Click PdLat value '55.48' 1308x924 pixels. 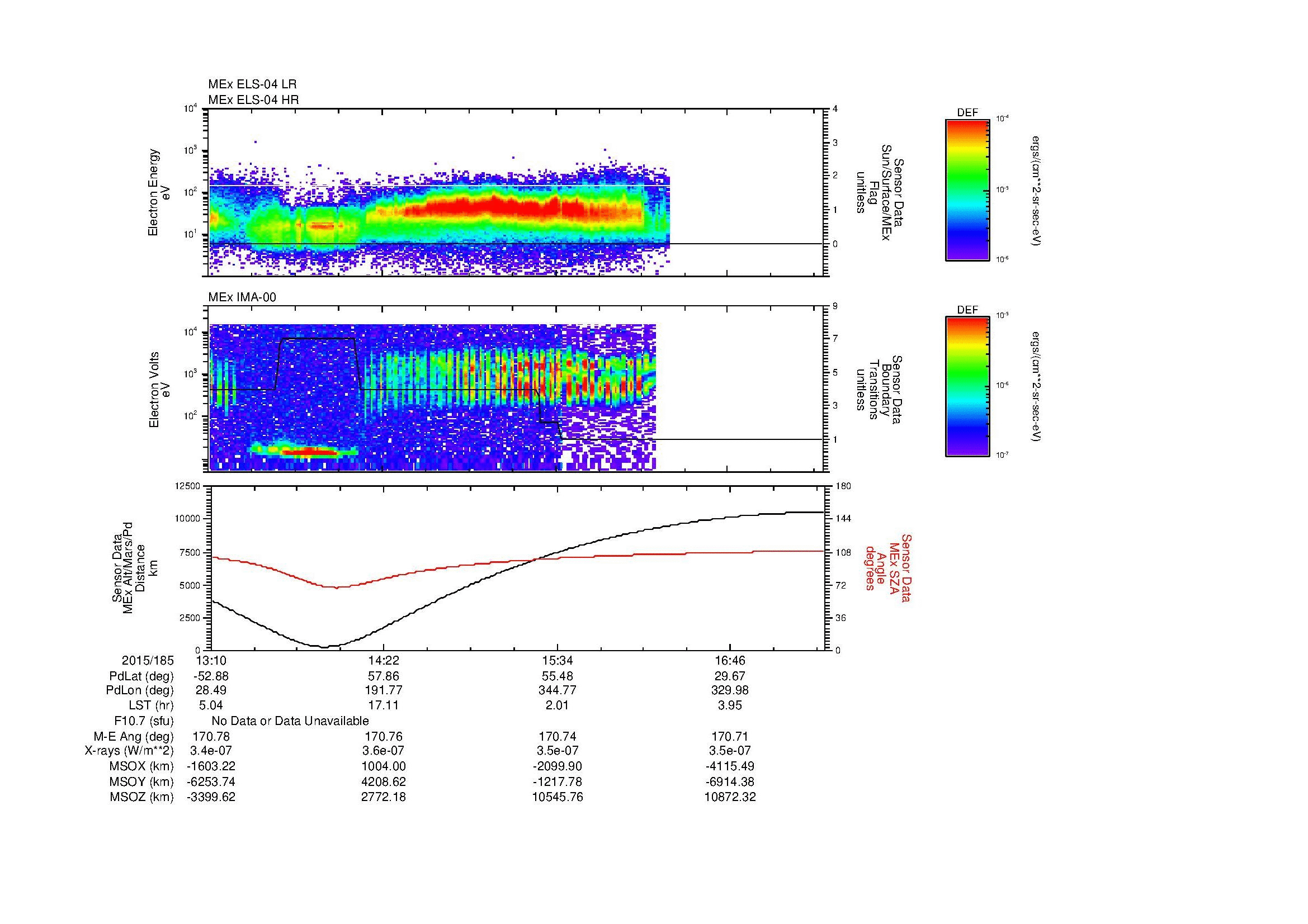point(557,676)
